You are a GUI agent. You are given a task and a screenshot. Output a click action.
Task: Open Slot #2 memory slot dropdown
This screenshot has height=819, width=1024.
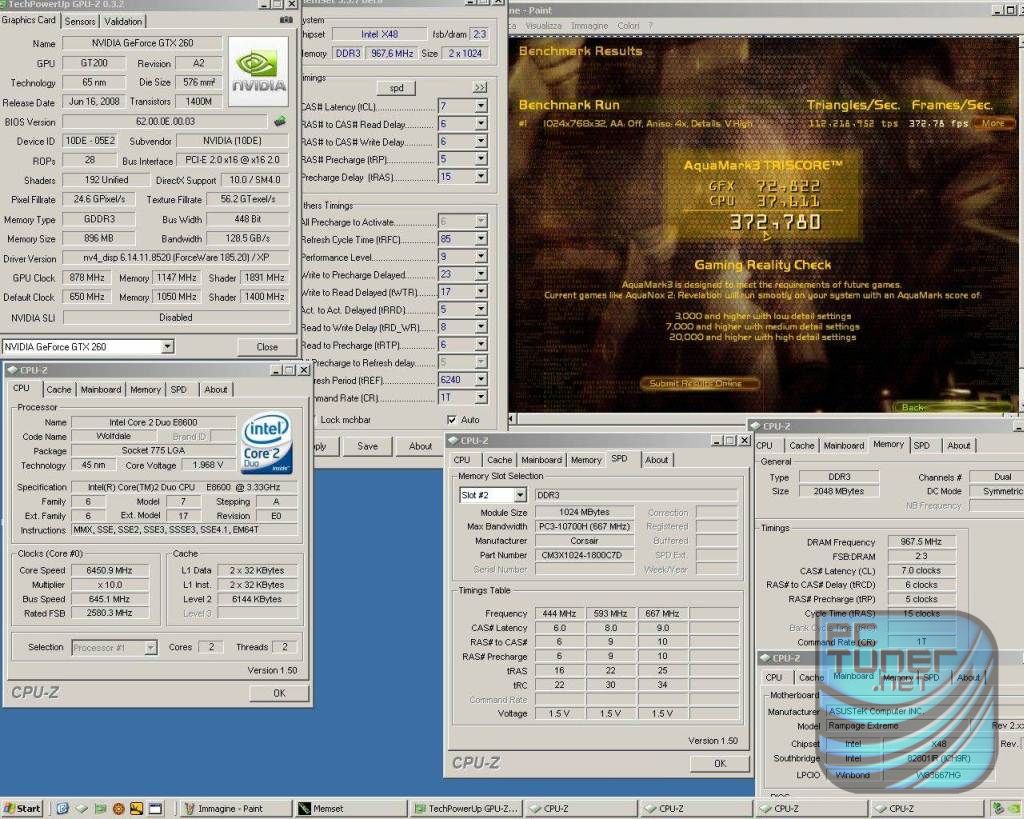pos(520,495)
